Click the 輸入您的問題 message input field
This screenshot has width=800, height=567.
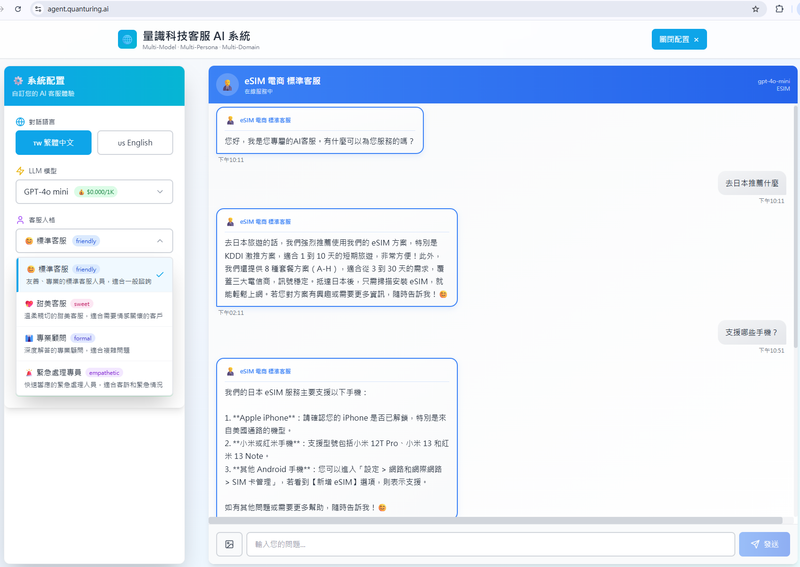pyautogui.click(x=490, y=544)
